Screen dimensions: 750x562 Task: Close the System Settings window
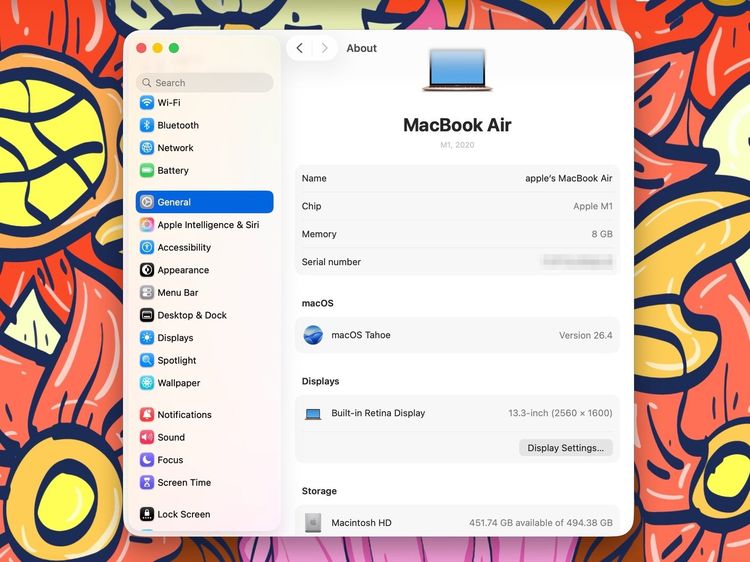pos(141,48)
